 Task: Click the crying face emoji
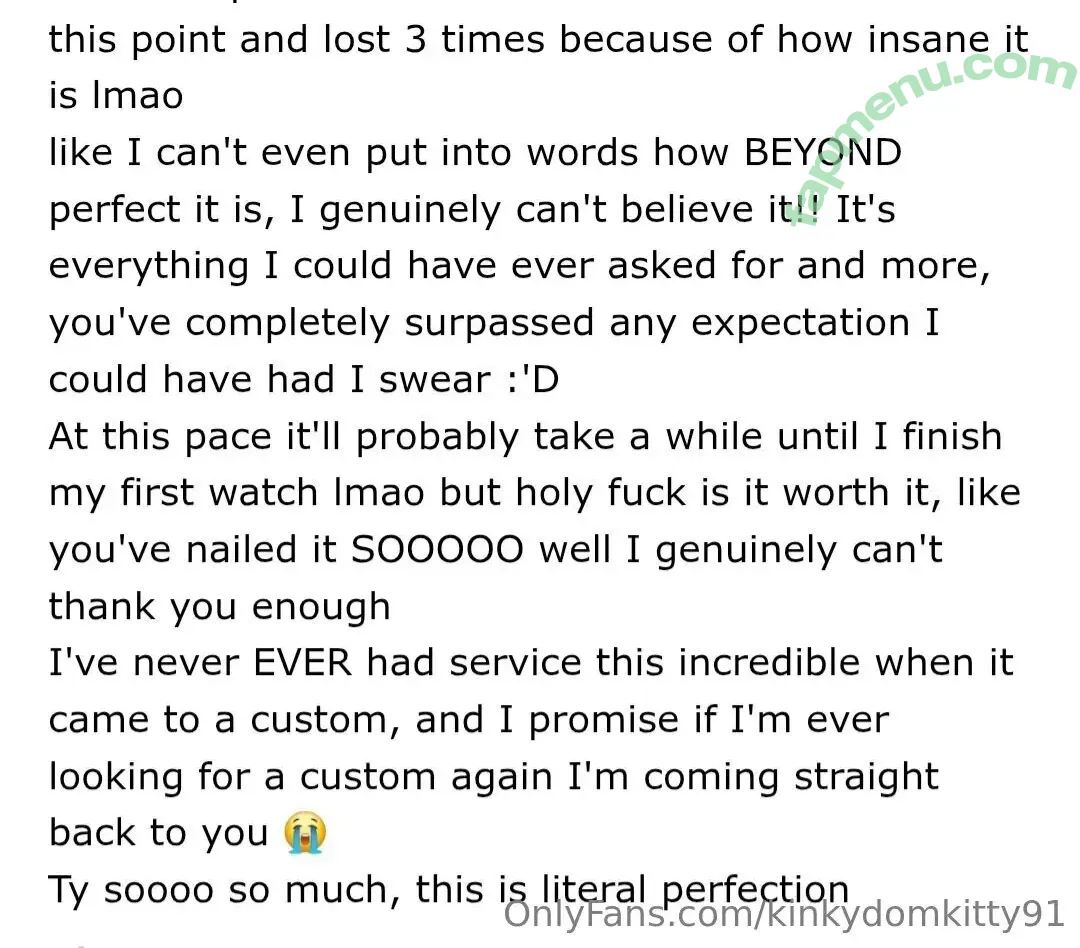tap(305, 832)
